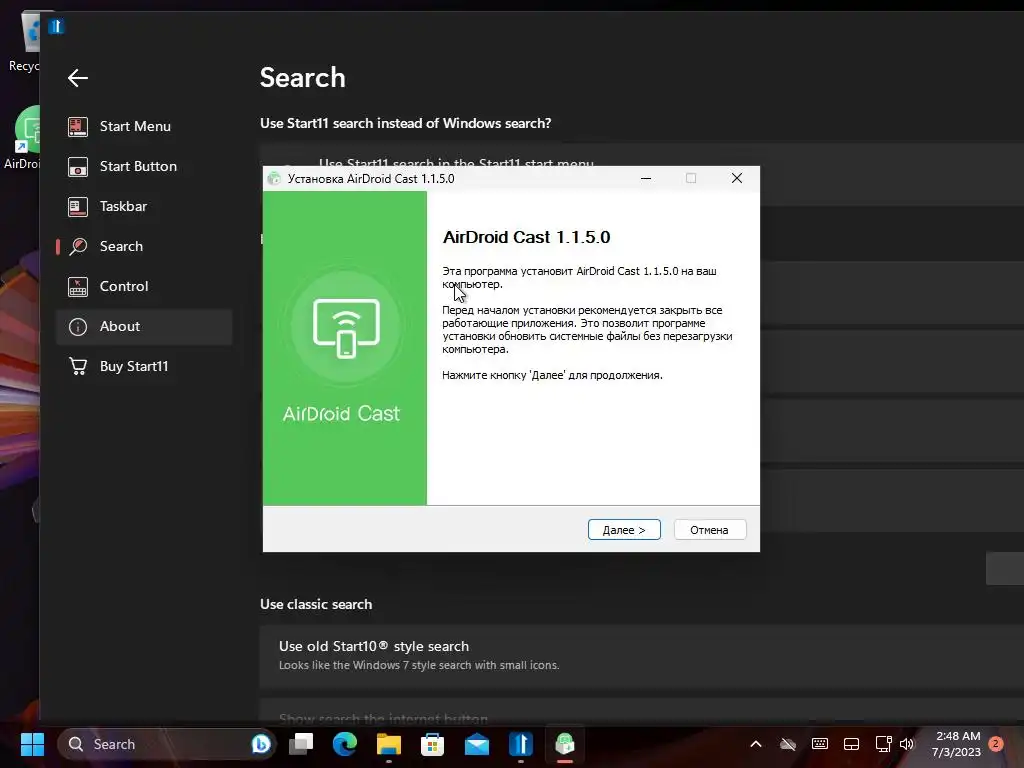This screenshot has height=768, width=1024.
Task: Close the AirDroid Cast installer window
Action: click(x=737, y=178)
